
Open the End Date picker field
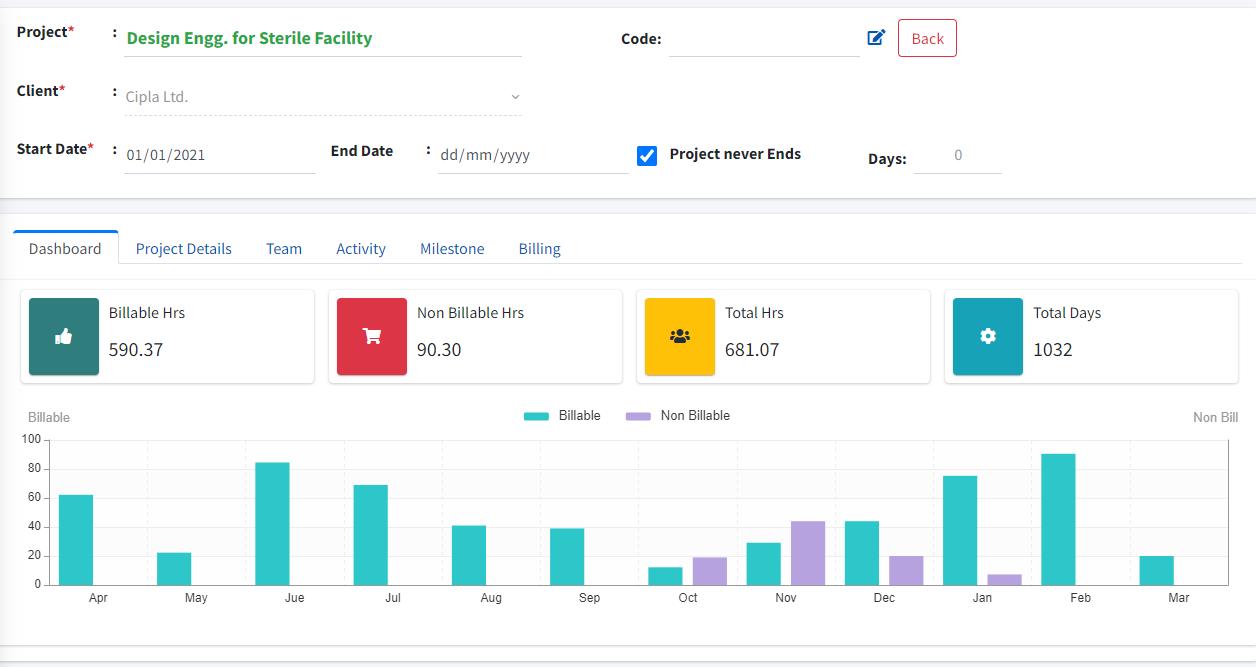click(533, 155)
